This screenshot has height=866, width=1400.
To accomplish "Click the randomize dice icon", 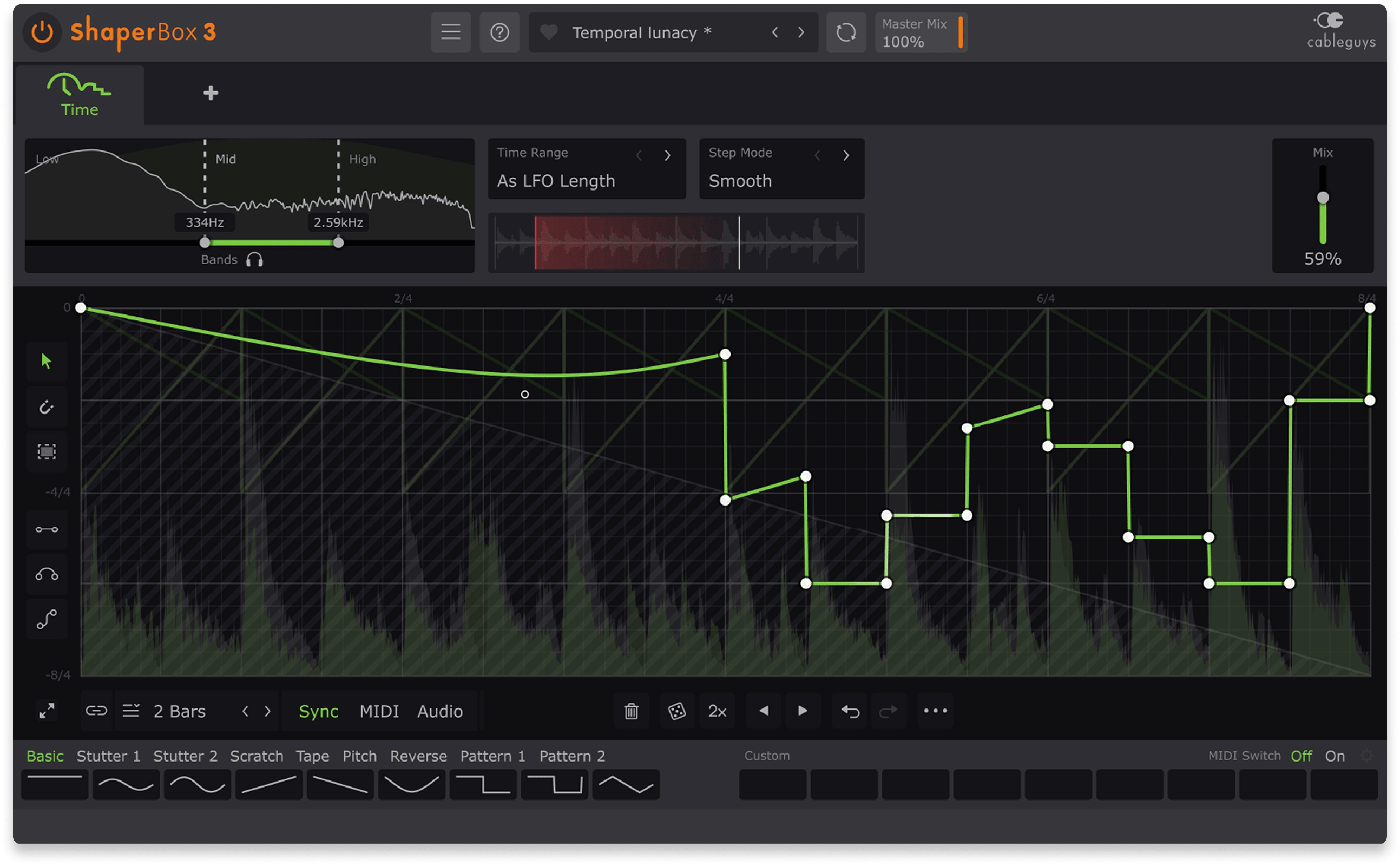I will pos(677,711).
